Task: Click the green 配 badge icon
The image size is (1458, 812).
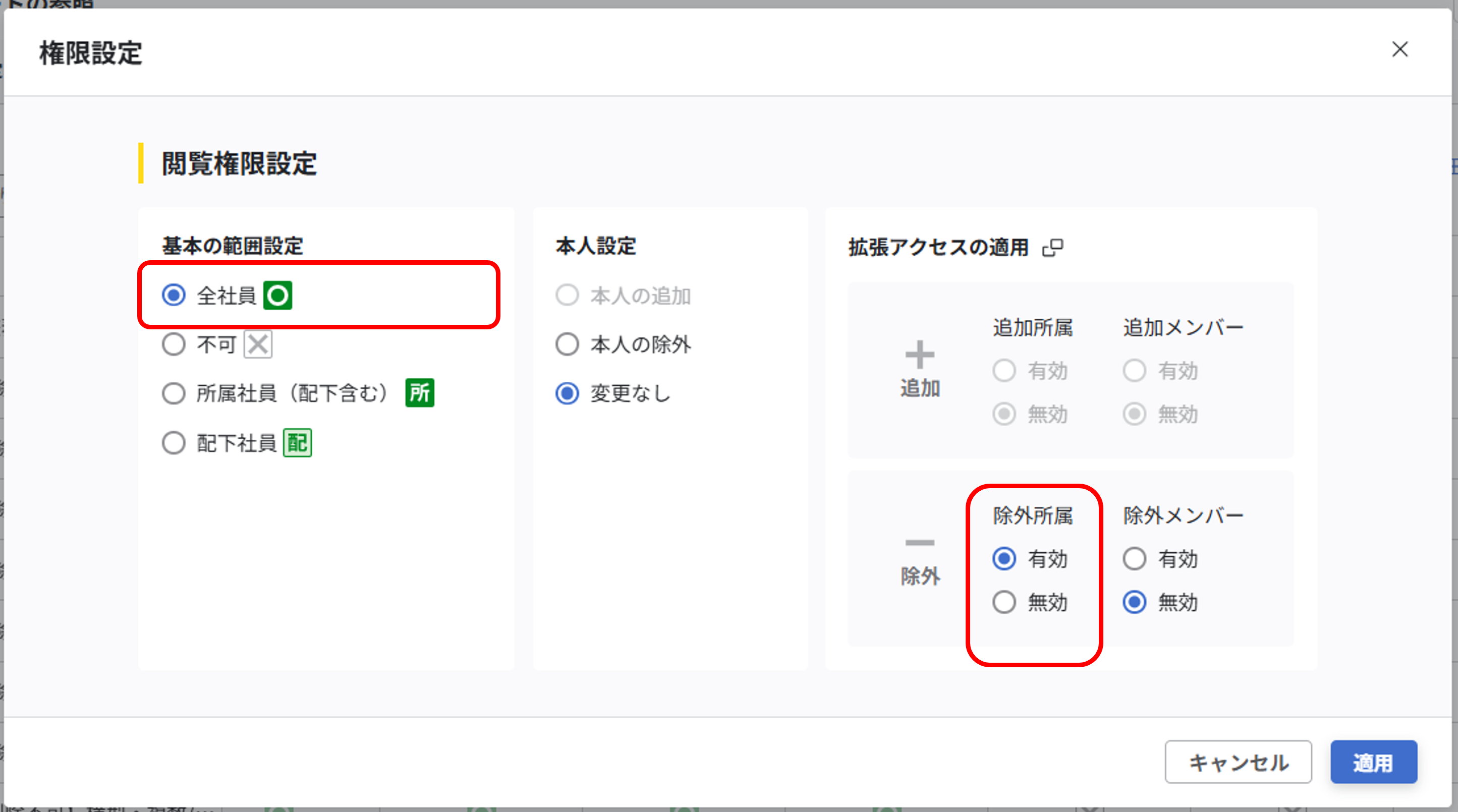Action: point(297,442)
